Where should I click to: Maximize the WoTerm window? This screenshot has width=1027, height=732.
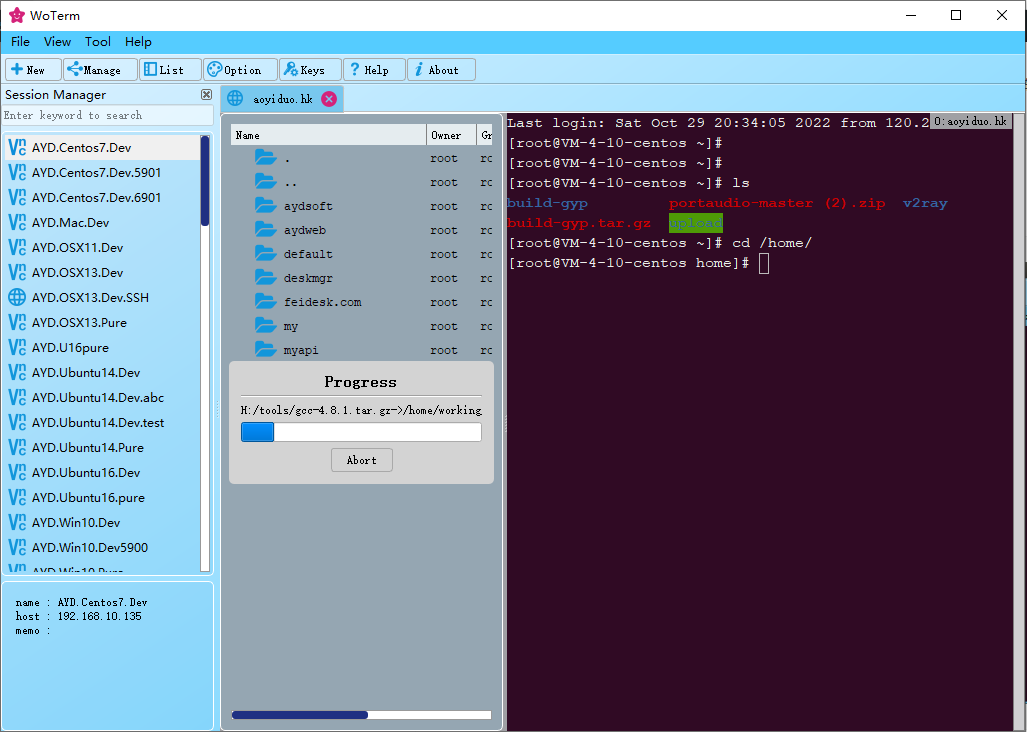tap(956, 15)
